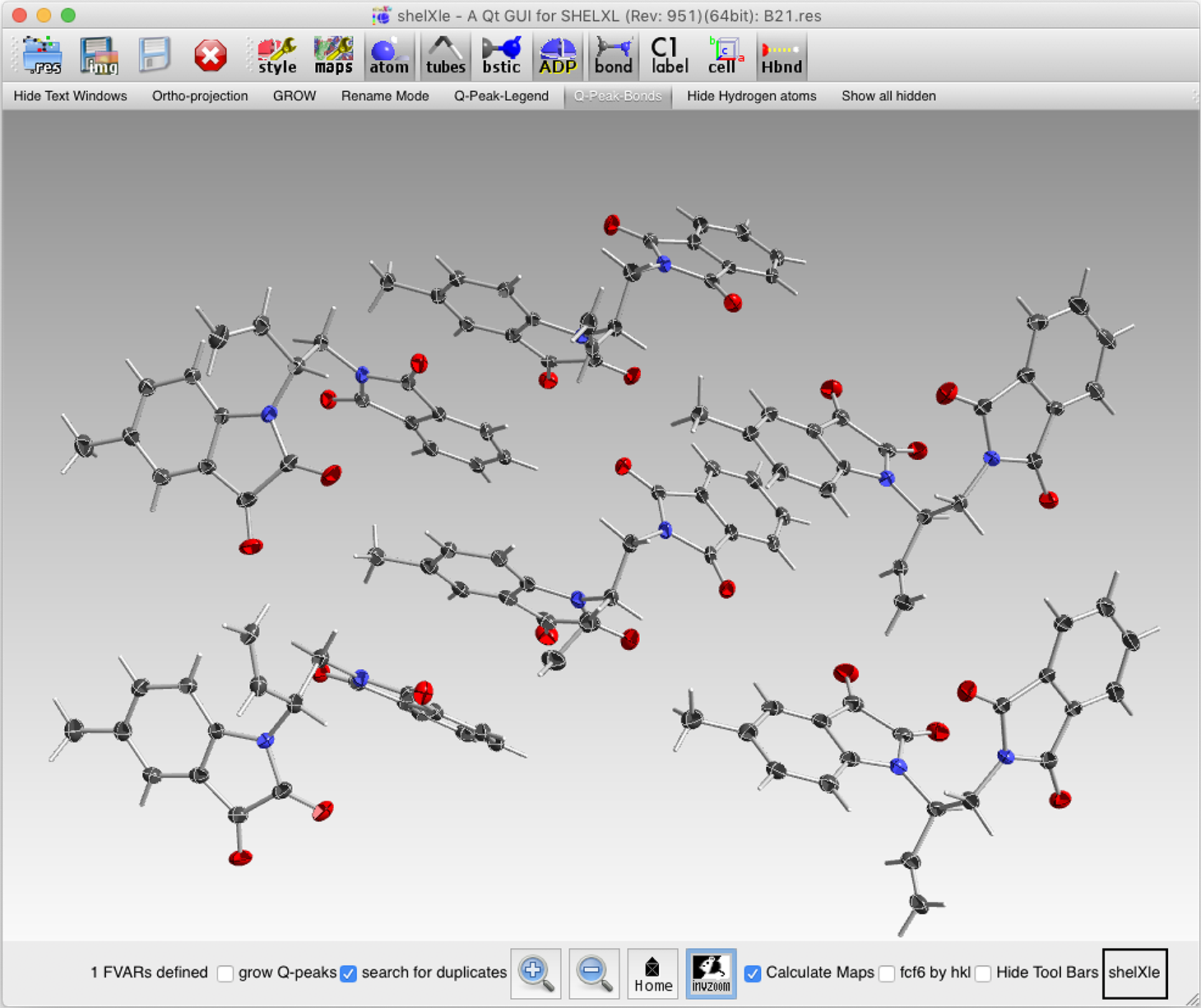Enable Rename Mode
This screenshot has width=1201, height=1008.
385,96
